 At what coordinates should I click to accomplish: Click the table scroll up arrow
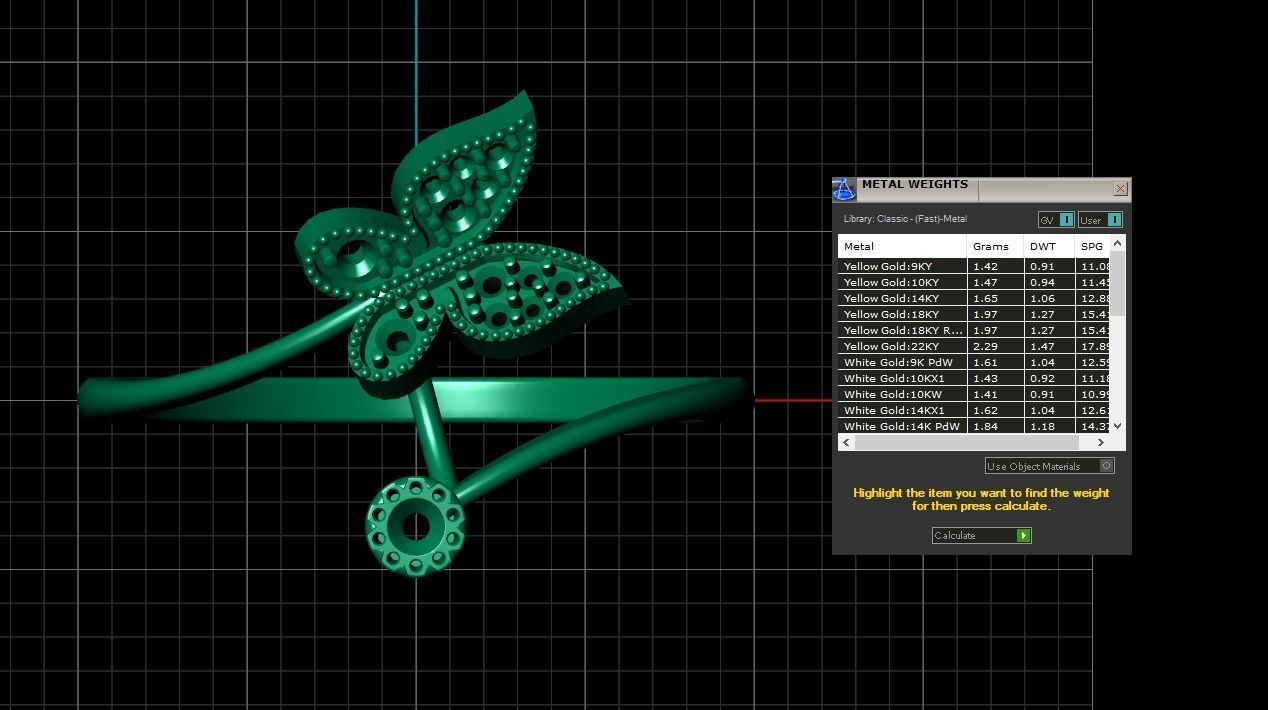click(x=1118, y=243)
